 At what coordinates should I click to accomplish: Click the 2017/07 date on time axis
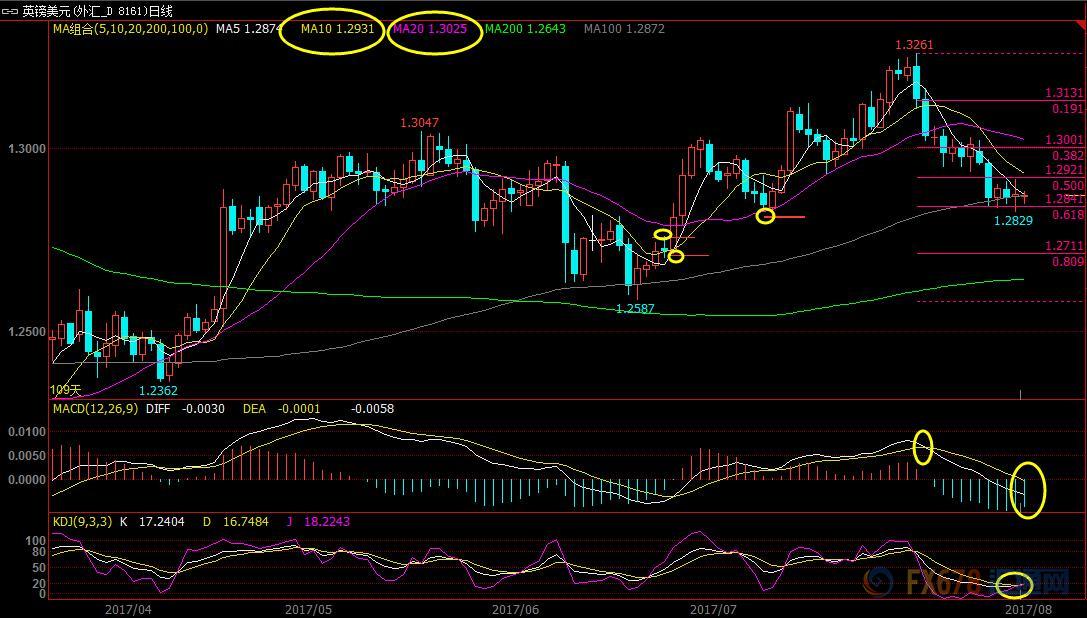click(x=714, y=607)
